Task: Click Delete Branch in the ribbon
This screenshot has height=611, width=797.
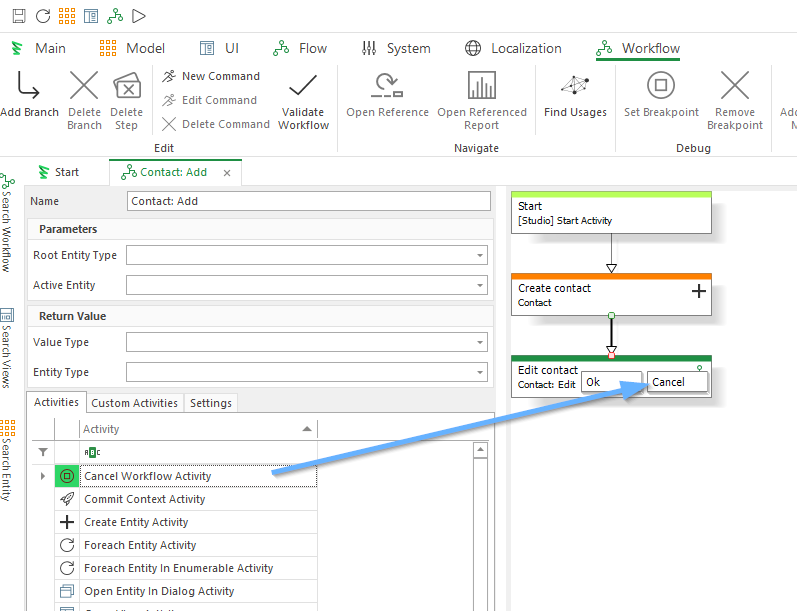Action: pos(84,101)
